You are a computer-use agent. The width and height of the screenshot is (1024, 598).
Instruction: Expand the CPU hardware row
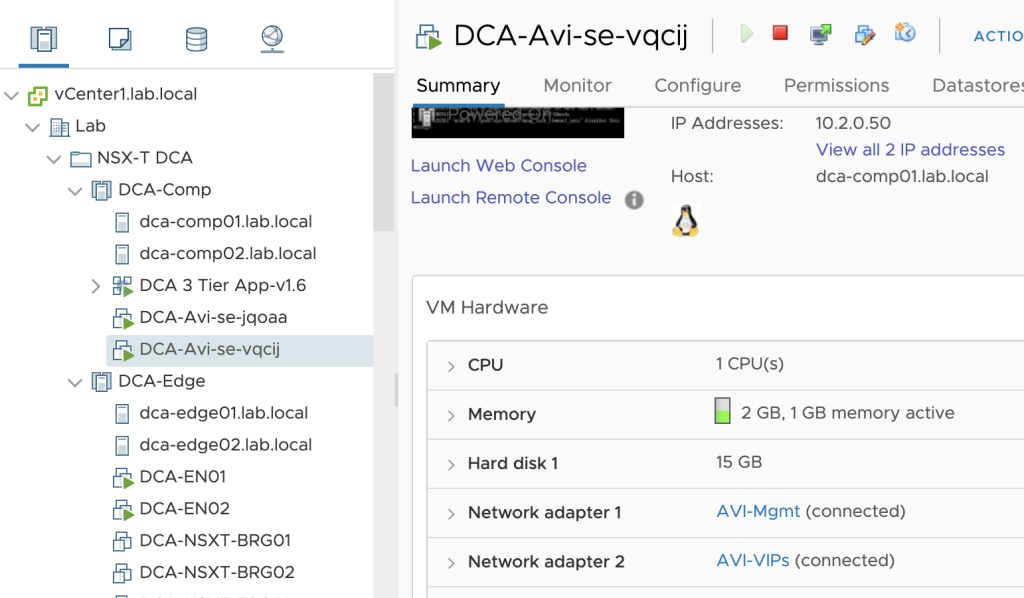point(451,366)
